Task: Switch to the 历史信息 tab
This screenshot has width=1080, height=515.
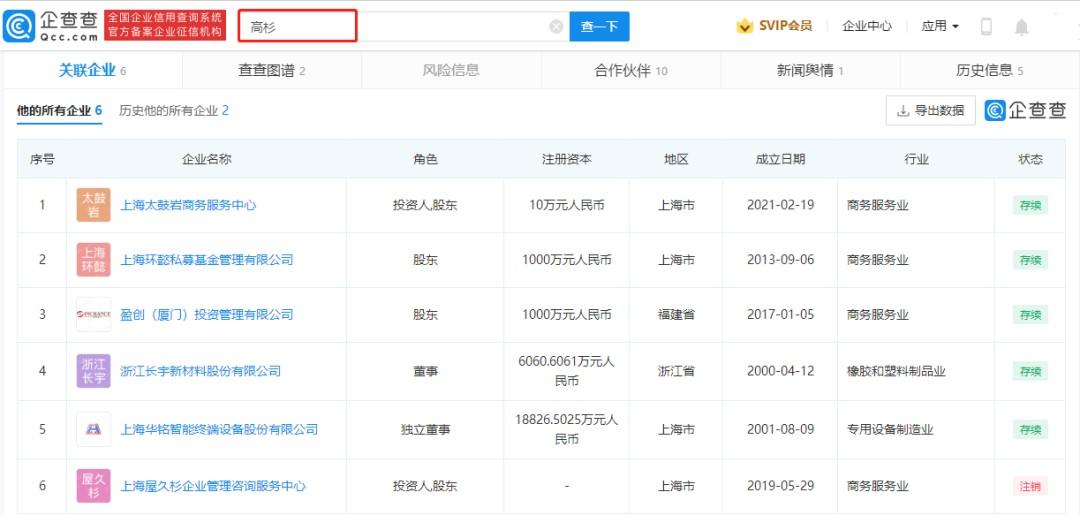Action: click(990, 70)
